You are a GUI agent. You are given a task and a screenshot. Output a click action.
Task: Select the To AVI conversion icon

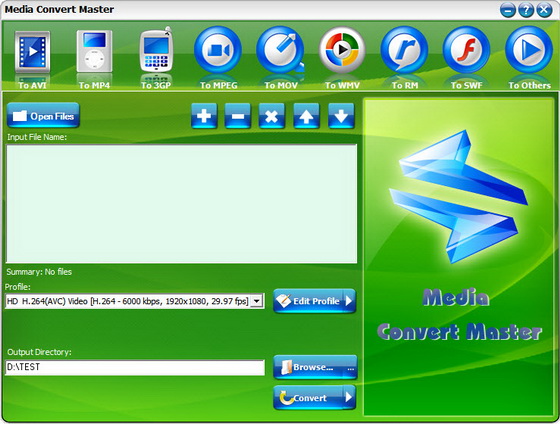click(x=32, y=53)
